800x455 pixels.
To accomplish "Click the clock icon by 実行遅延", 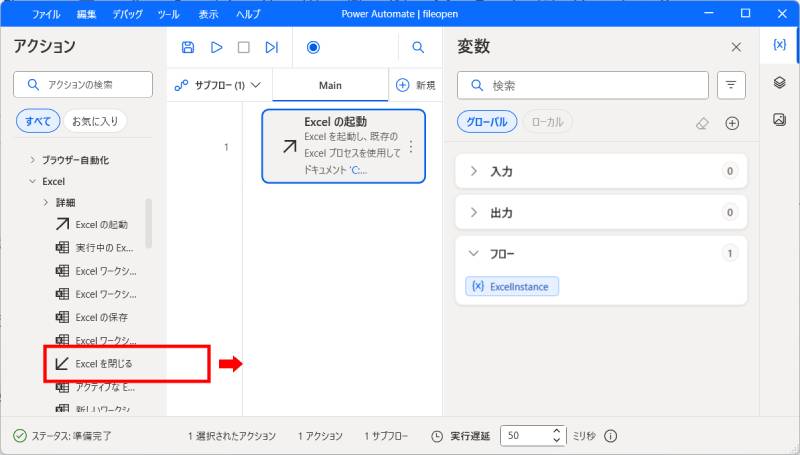I will click(437, 436).
